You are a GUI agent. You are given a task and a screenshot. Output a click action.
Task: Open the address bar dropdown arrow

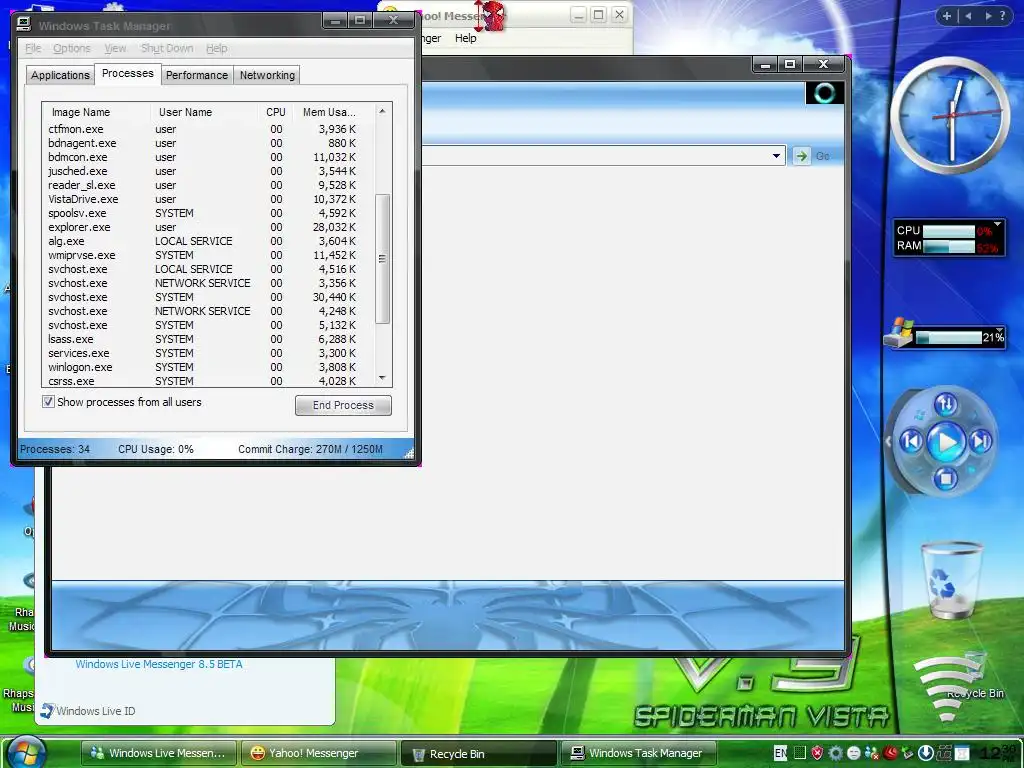[x=776, y=156]
